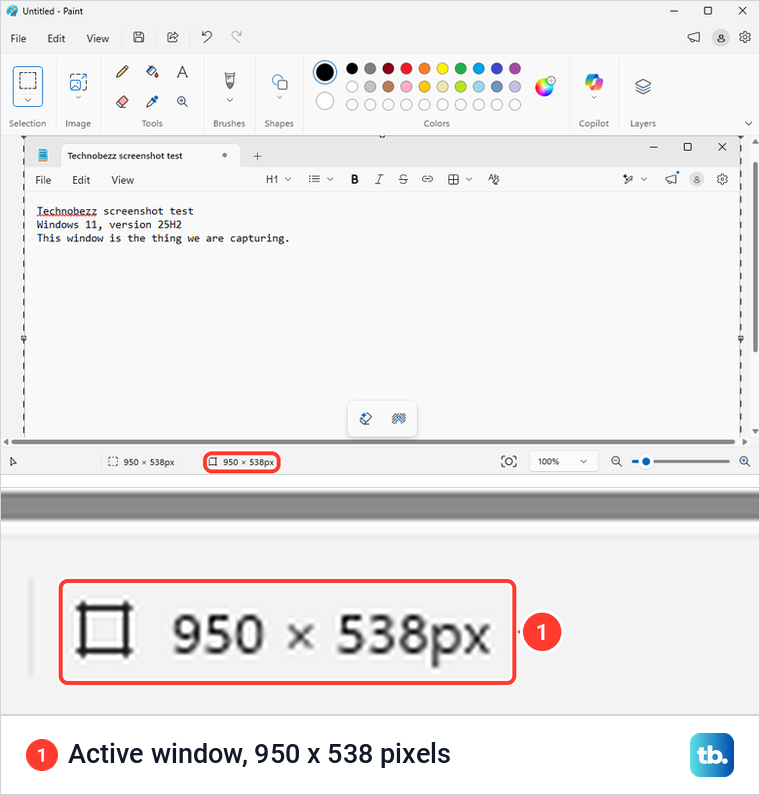Click the link icon in Notepad toolbar

427,179
